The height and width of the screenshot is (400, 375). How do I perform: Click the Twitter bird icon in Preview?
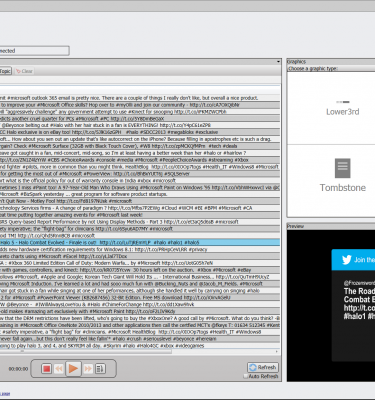pos(347,260)
